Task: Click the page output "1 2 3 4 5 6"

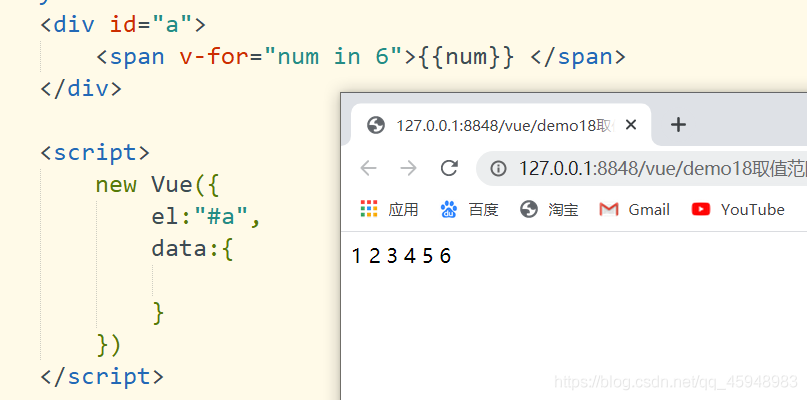Action: [x=401, y=256]
